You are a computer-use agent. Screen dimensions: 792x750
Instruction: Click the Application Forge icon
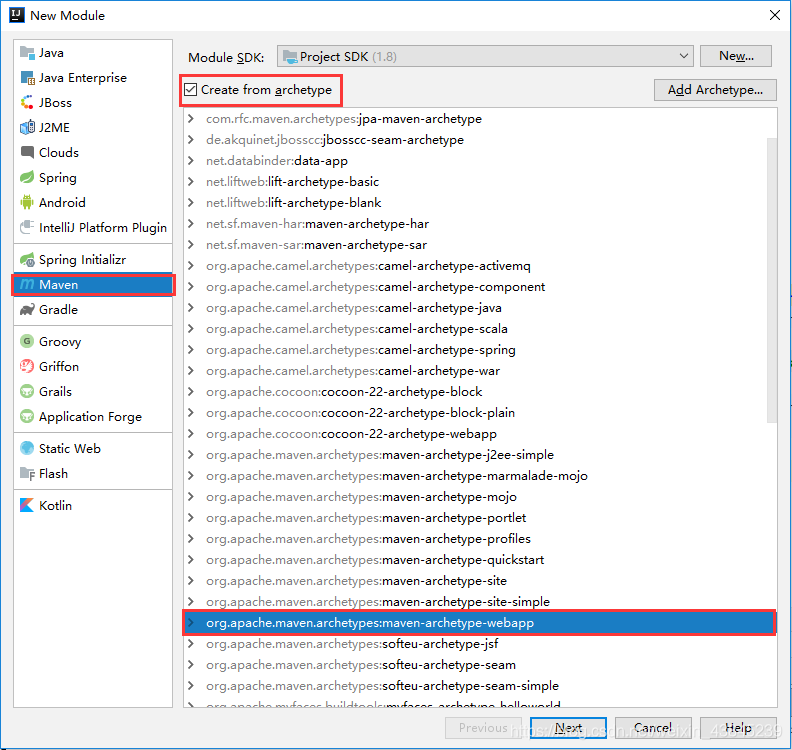(27, 416)
